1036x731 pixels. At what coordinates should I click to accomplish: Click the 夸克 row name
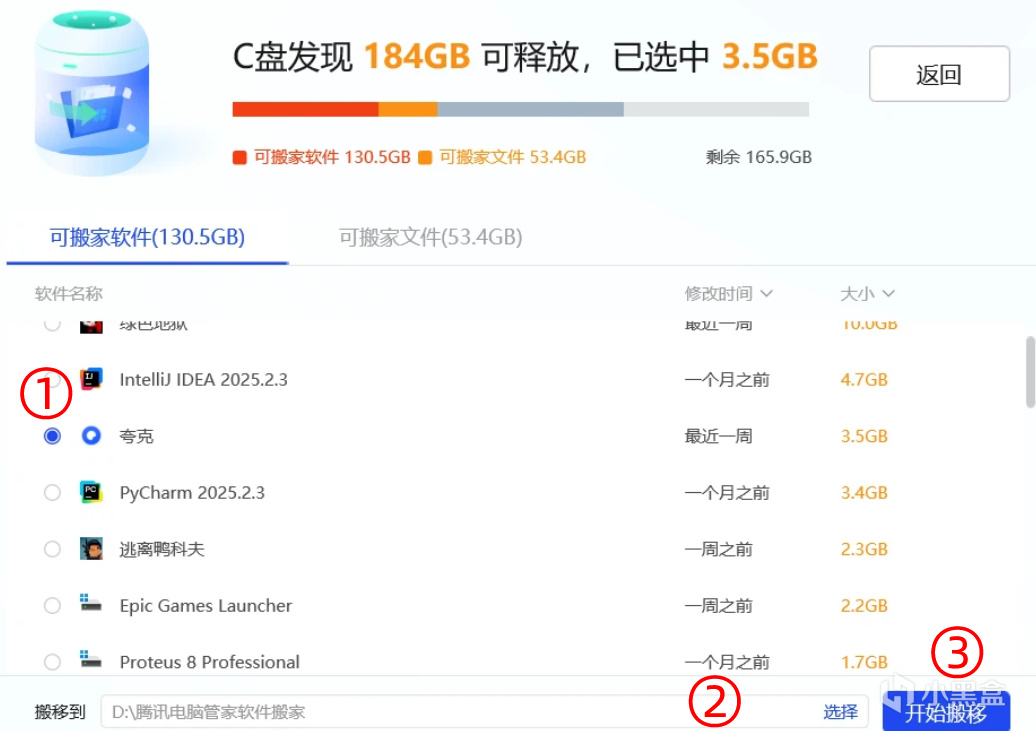coord(136,436)
